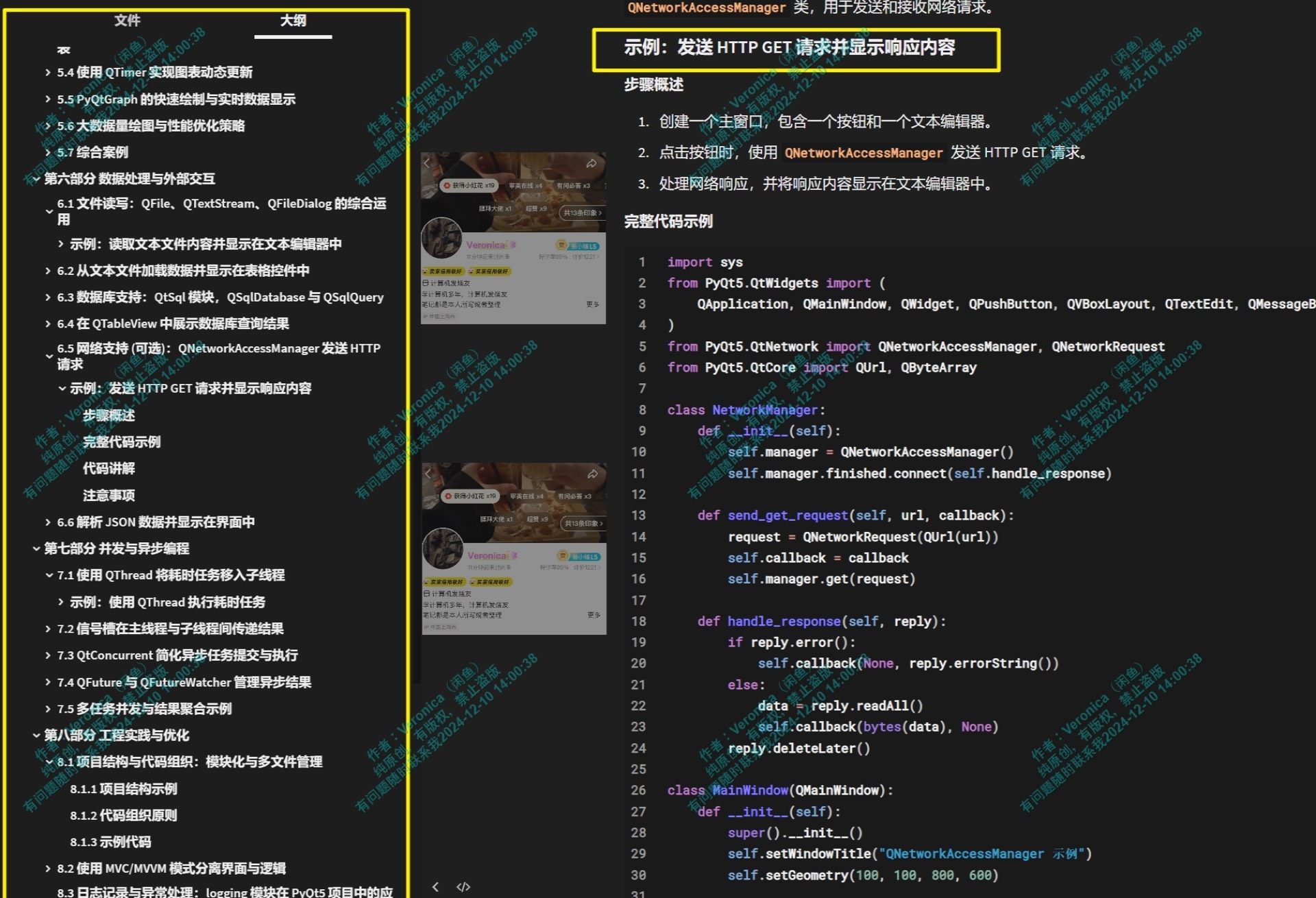Click share arrow in lower profile image

coord(592,474)
